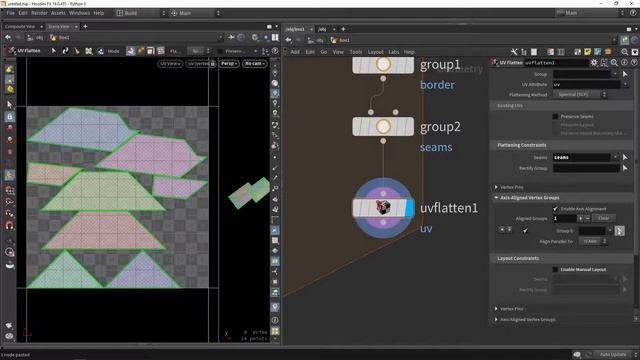Open the UV View layout dropdown
This screenshot has height=360, width=640.
pos(170,64)
